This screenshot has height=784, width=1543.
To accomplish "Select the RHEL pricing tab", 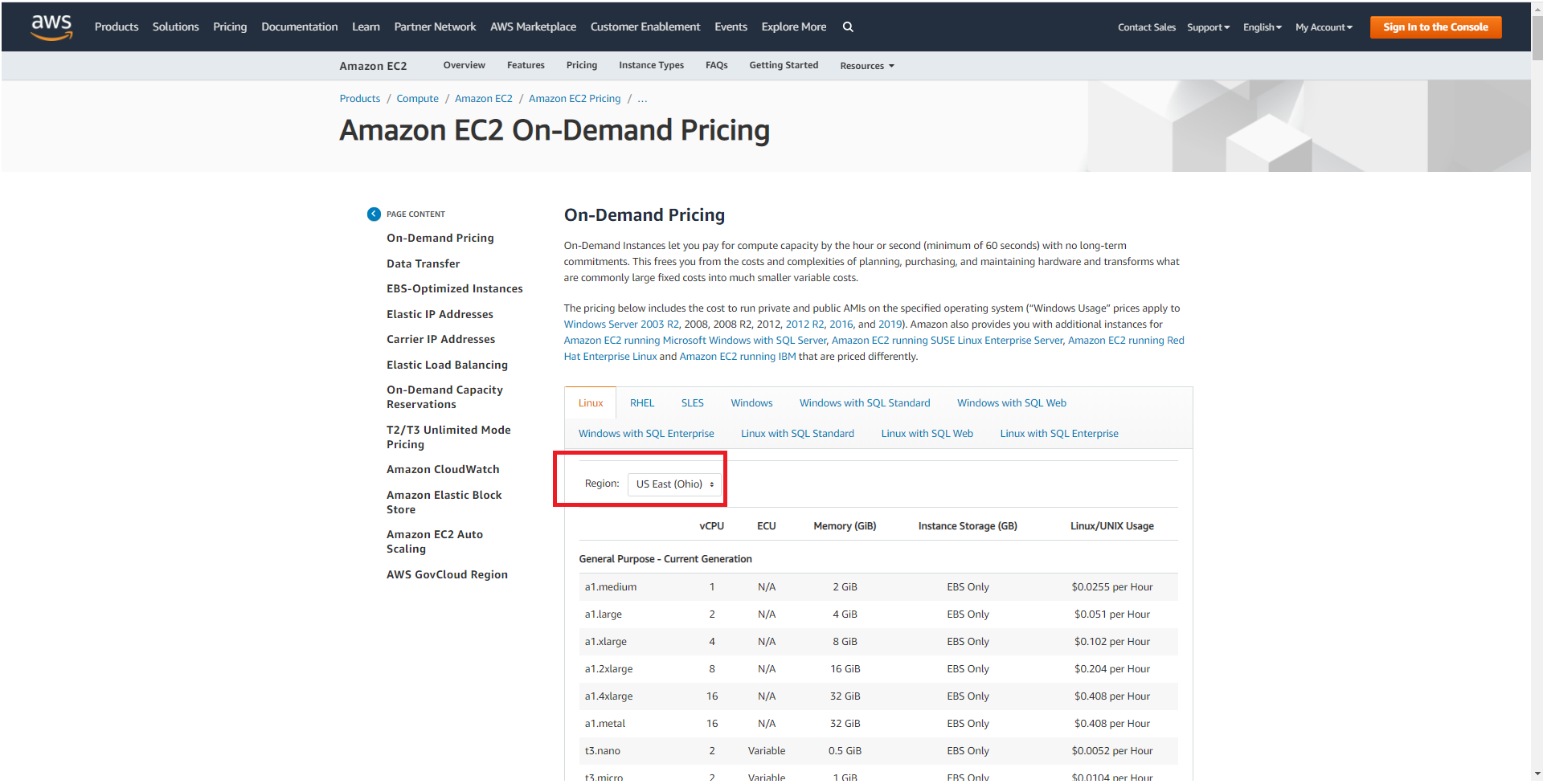I will (642, 403).
